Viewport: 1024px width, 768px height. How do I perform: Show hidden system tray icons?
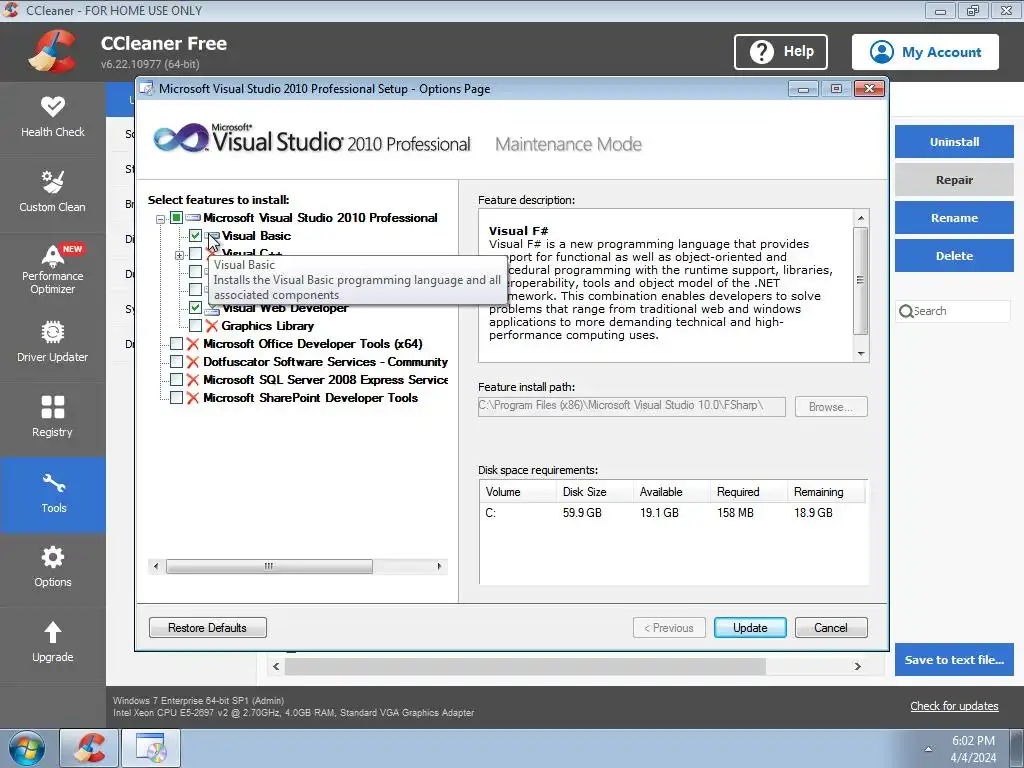tap(928, 749)
